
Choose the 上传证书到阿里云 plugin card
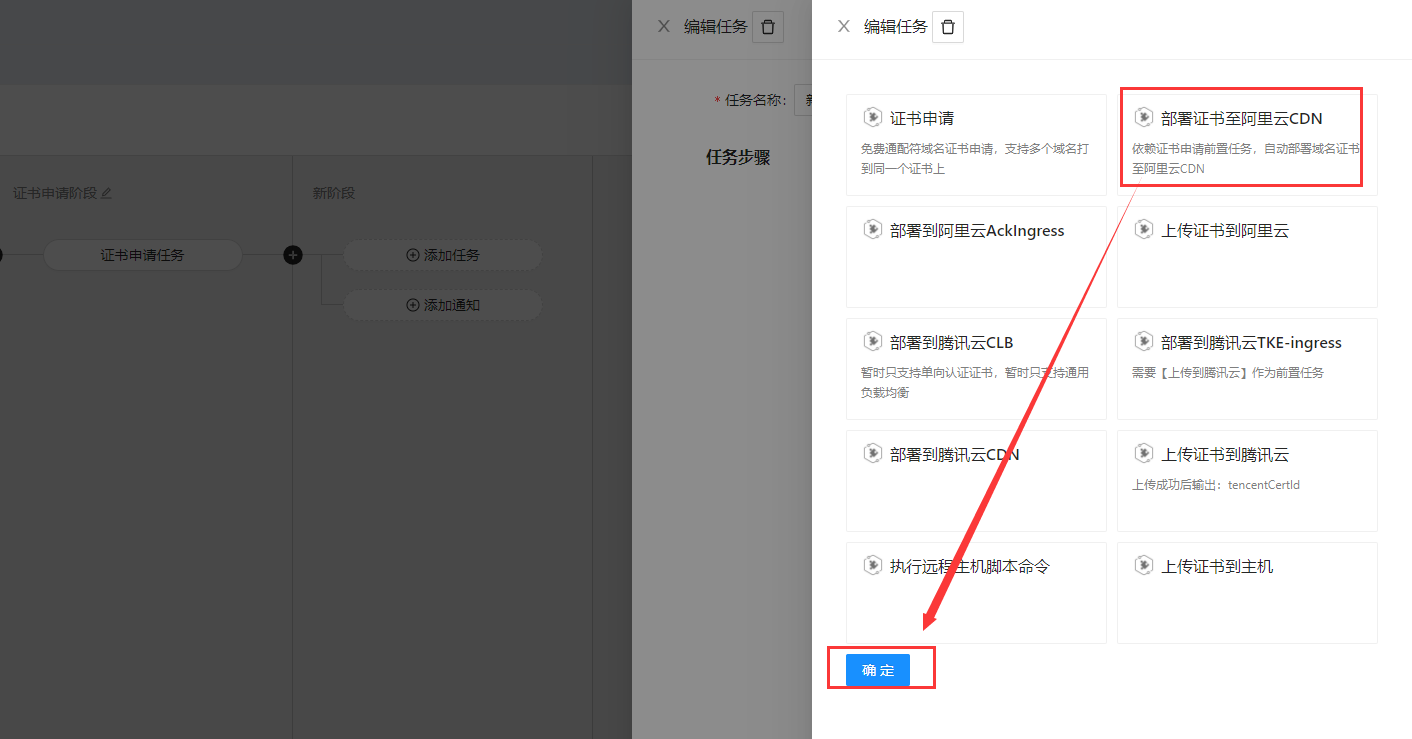tap(1247, 256)
